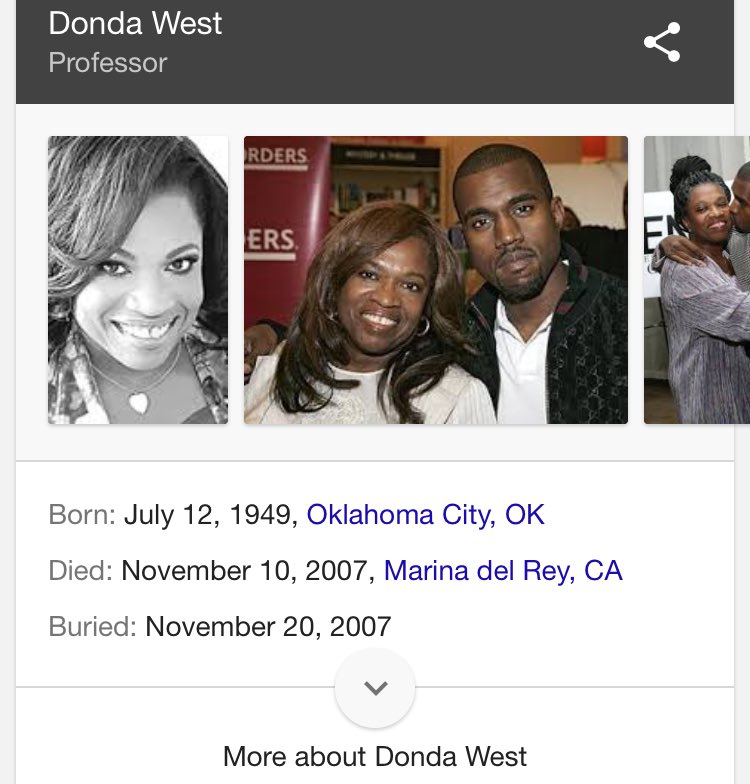Screen dimensions: 750x784
Task: Open More about Donda West
Action: pyautogui.click(x=375, y=756)
